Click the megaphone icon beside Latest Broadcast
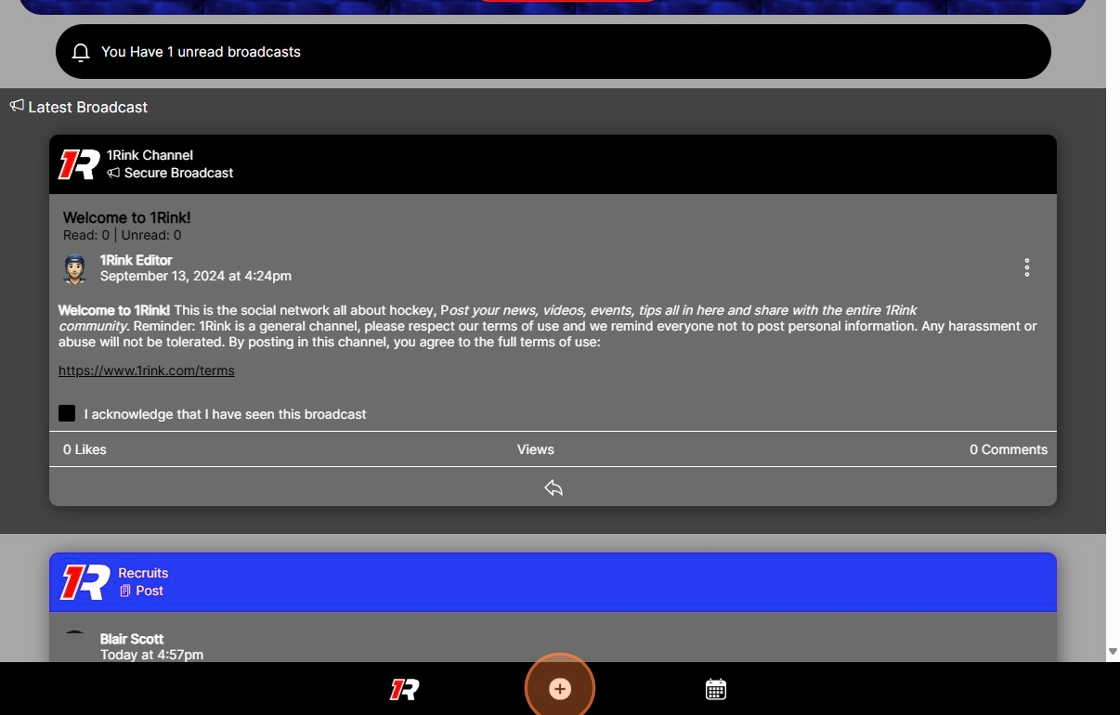The width and height of the screenshot is (1120, 715). point(16,106)
